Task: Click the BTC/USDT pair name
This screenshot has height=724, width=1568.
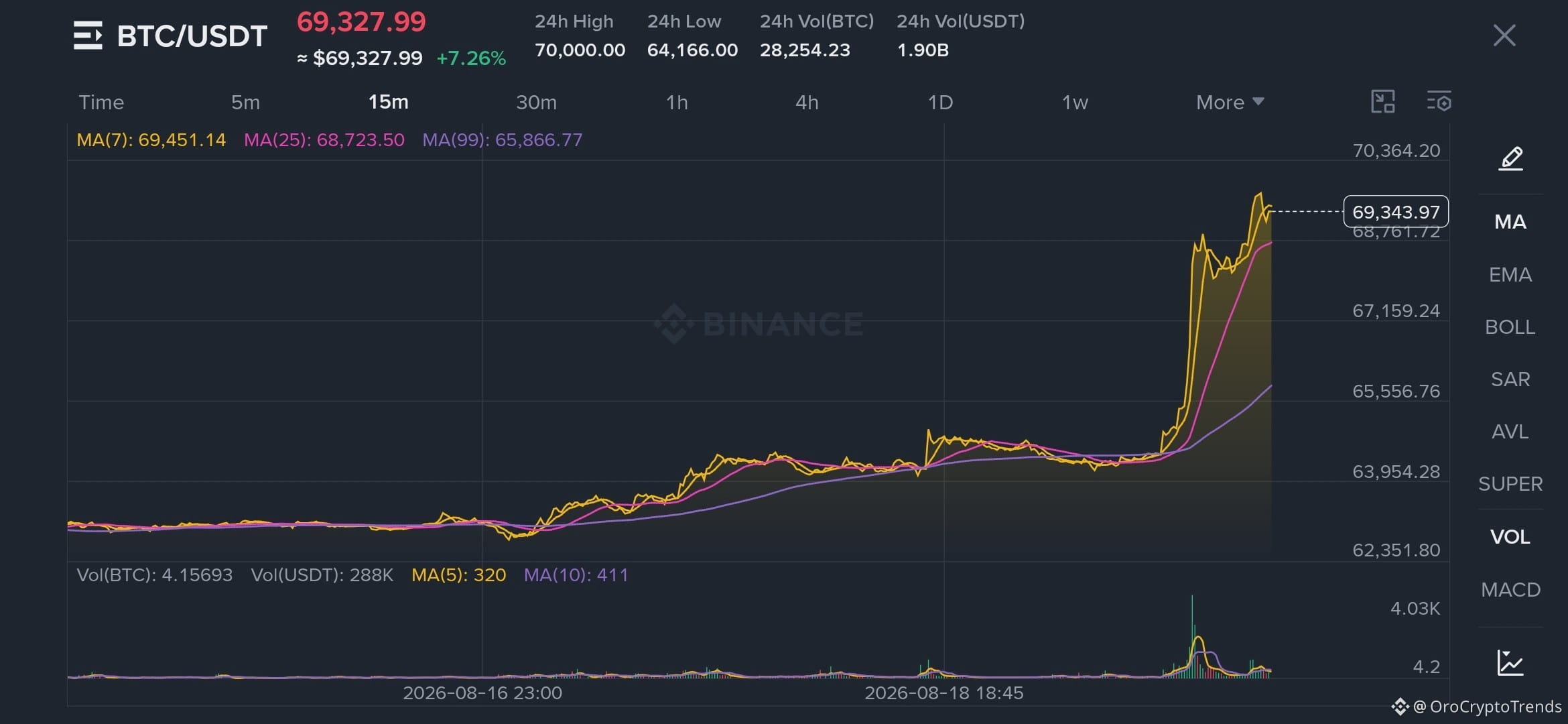Action: click(x=192, y=36)
